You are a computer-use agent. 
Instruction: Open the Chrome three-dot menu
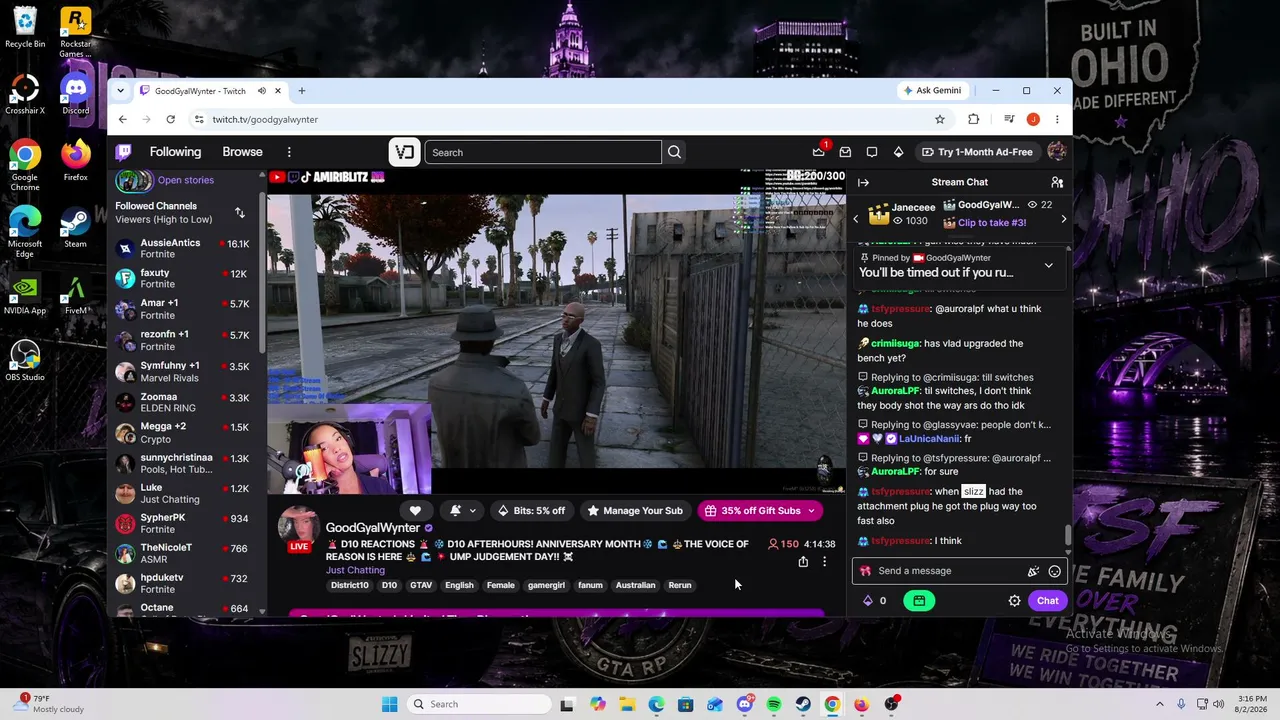point(1056,119)
